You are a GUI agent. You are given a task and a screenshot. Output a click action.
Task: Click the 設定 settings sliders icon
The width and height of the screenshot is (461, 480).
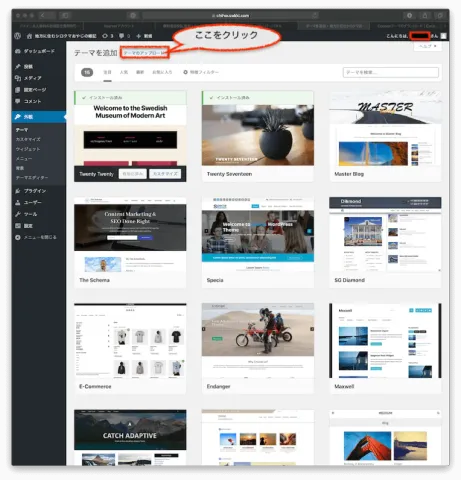pyautogui.click(x=18, y=226)
